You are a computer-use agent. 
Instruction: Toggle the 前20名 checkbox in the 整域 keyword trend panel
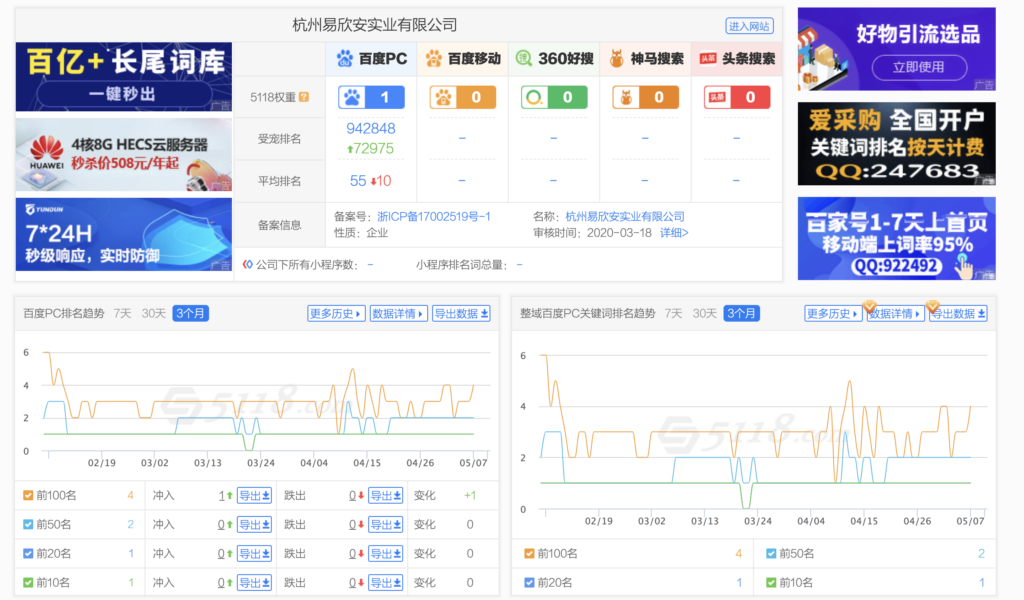529,582
